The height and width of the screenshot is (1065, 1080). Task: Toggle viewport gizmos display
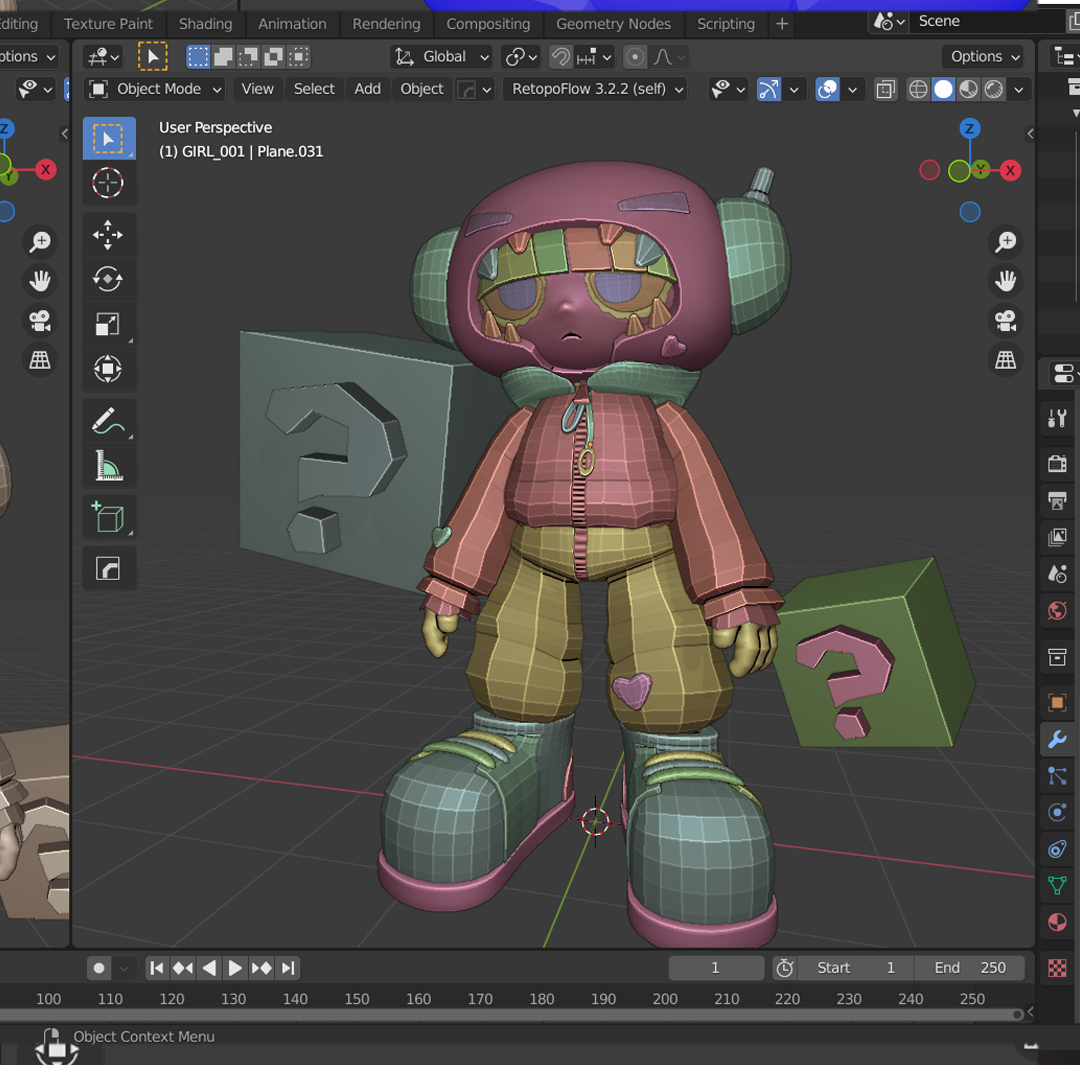(768, 89)
